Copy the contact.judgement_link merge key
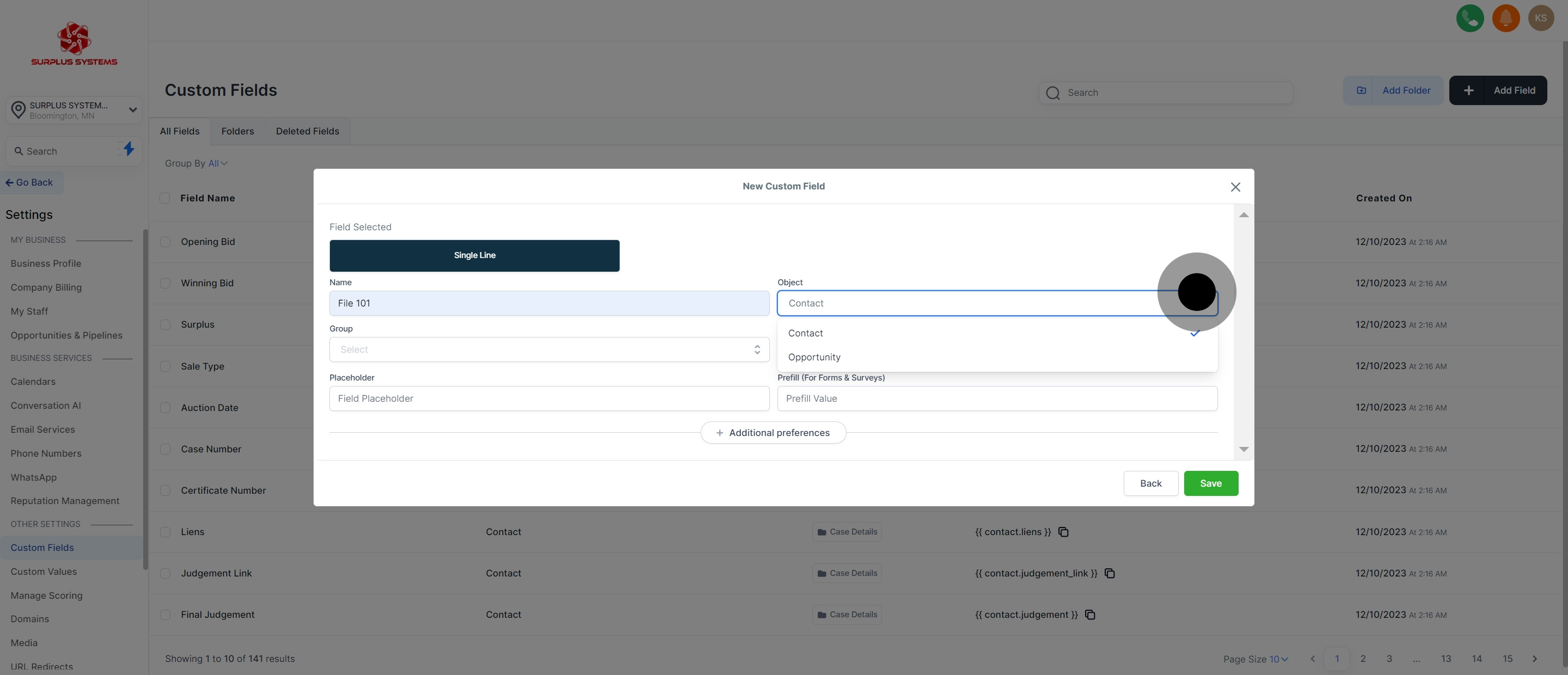The height and width of the screenshot is (675, 1568). (x=1110, y=573)
